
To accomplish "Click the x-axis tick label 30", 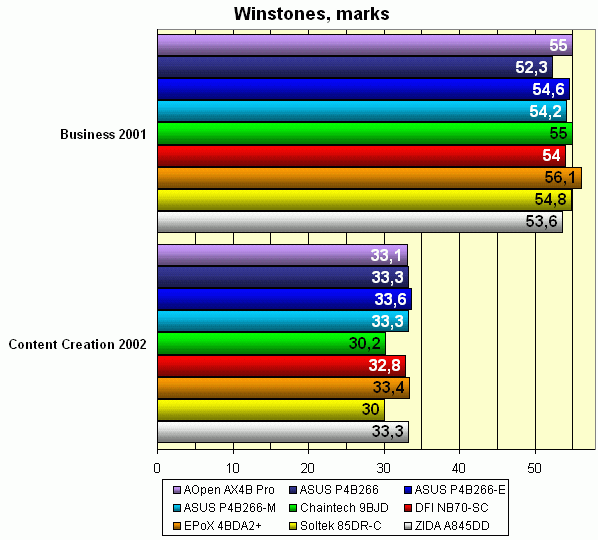I will (x=383, y=468).
